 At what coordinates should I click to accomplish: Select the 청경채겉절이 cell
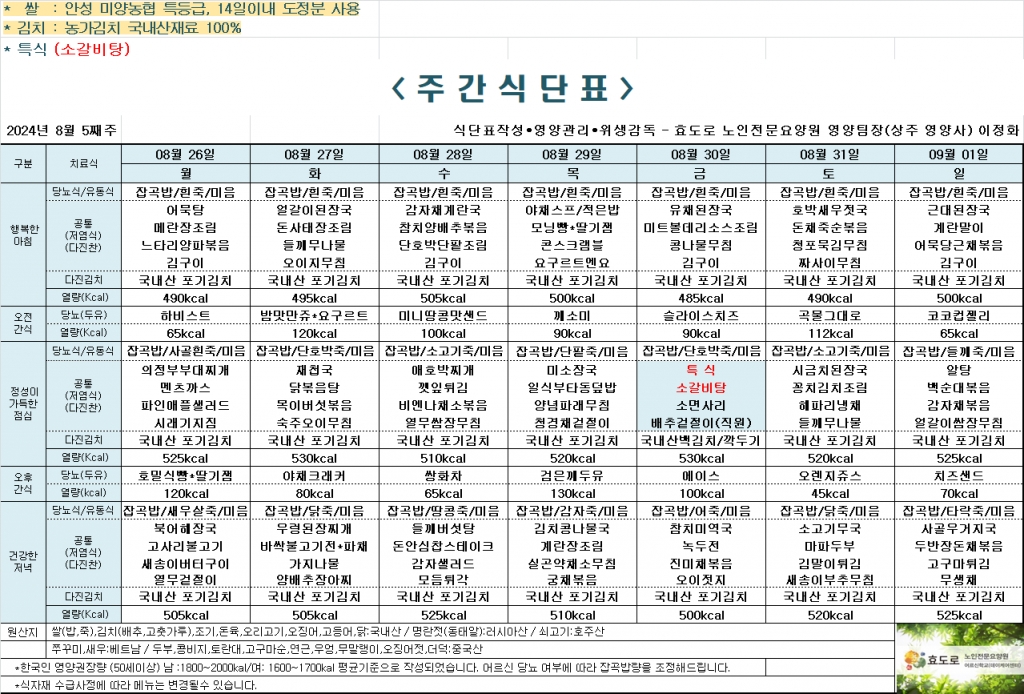tap(572, 422)
